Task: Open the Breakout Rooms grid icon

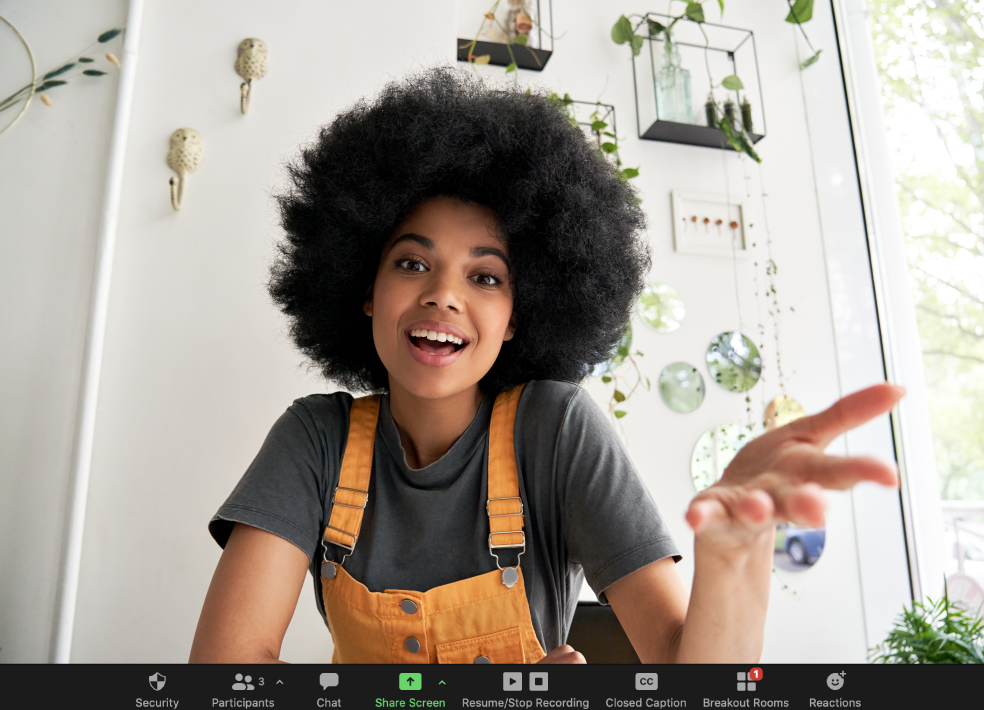Action: click(746, 682)
